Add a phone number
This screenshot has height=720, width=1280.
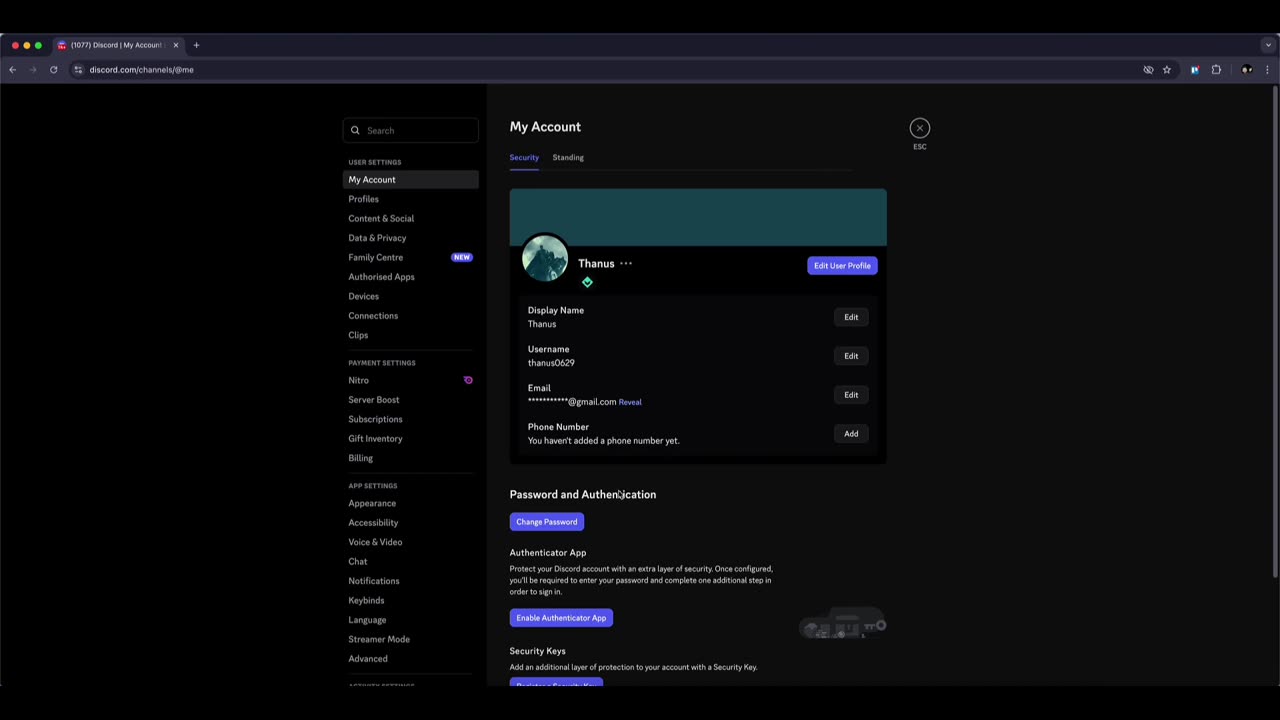point(851,434)
